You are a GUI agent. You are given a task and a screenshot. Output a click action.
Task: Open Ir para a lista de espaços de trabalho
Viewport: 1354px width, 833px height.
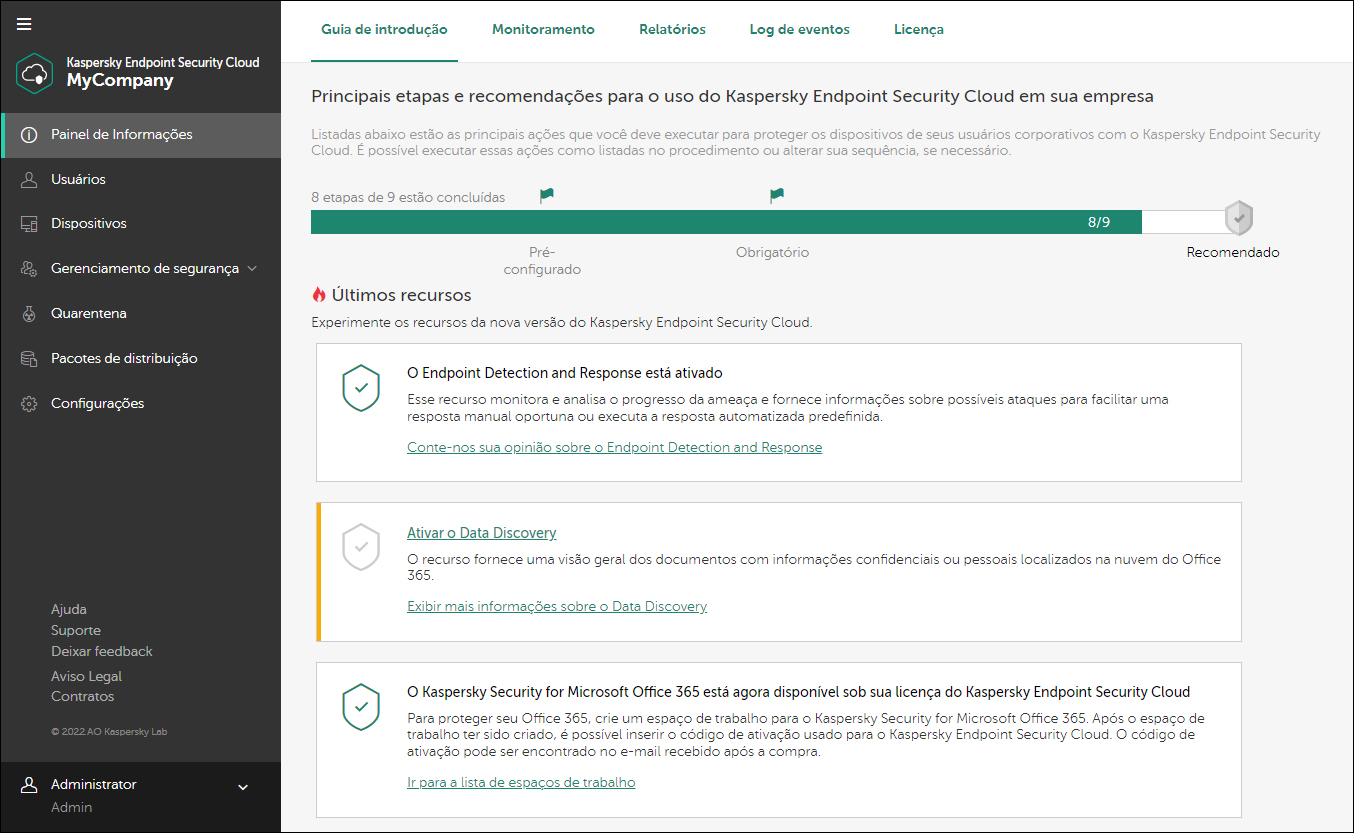click(x=521, y=782)
